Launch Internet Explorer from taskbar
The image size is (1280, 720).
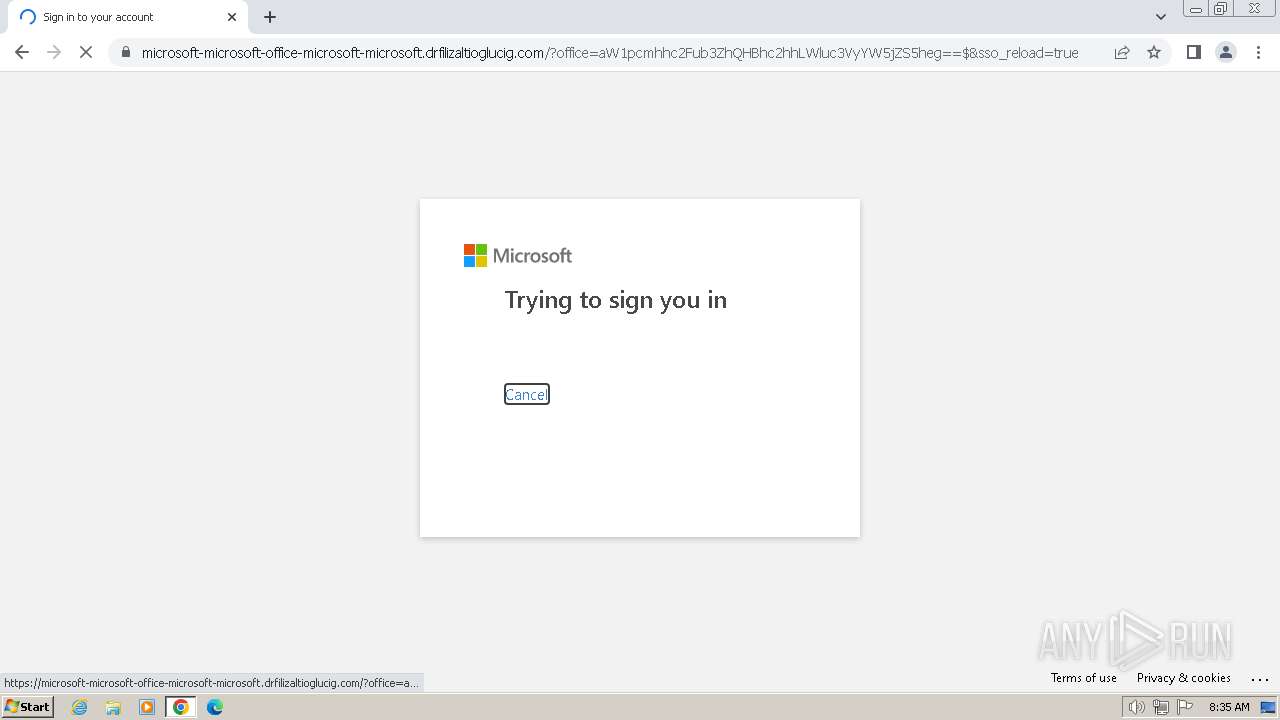(x=80, y=707)
